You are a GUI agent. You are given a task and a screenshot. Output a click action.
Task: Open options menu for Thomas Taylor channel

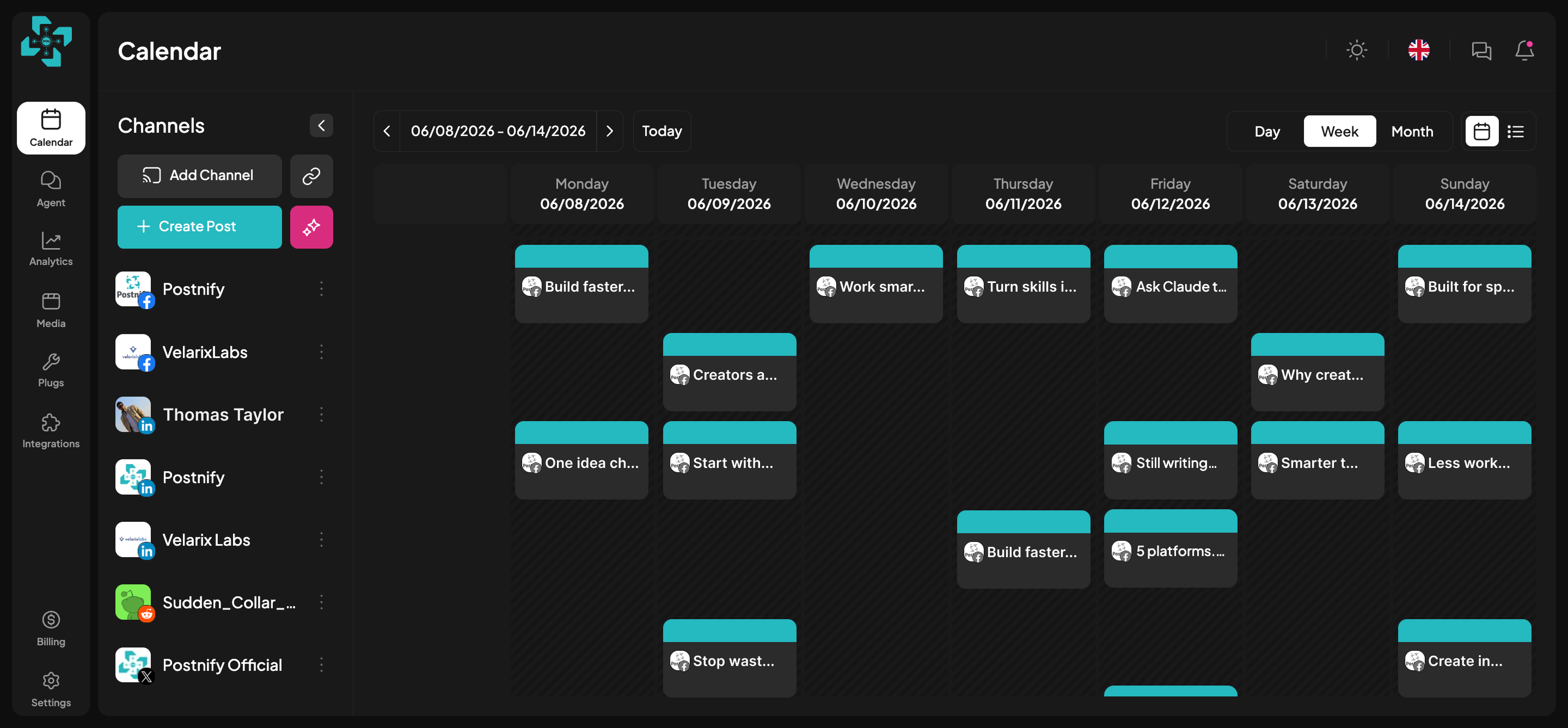coord(321,415)
